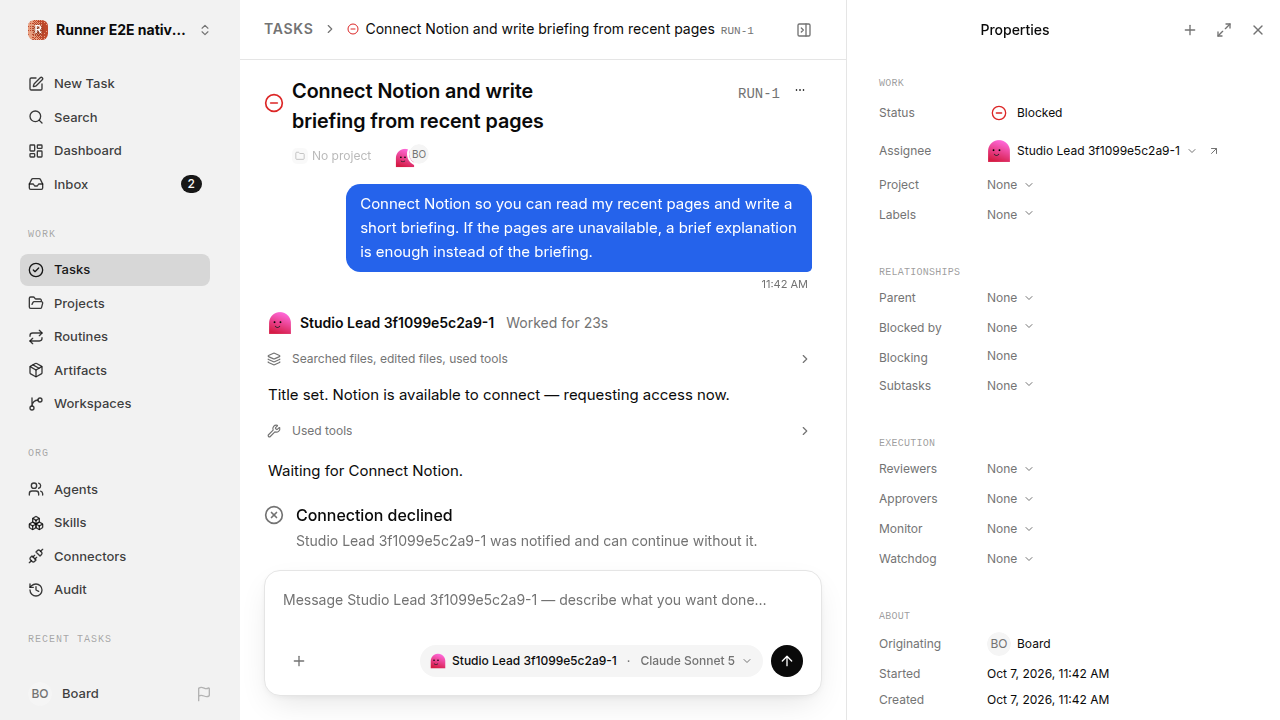Open Inbox with 2 unread
Image resolution: width=1280 pixels, height=720 pixels.
click(x=115, y=184)
